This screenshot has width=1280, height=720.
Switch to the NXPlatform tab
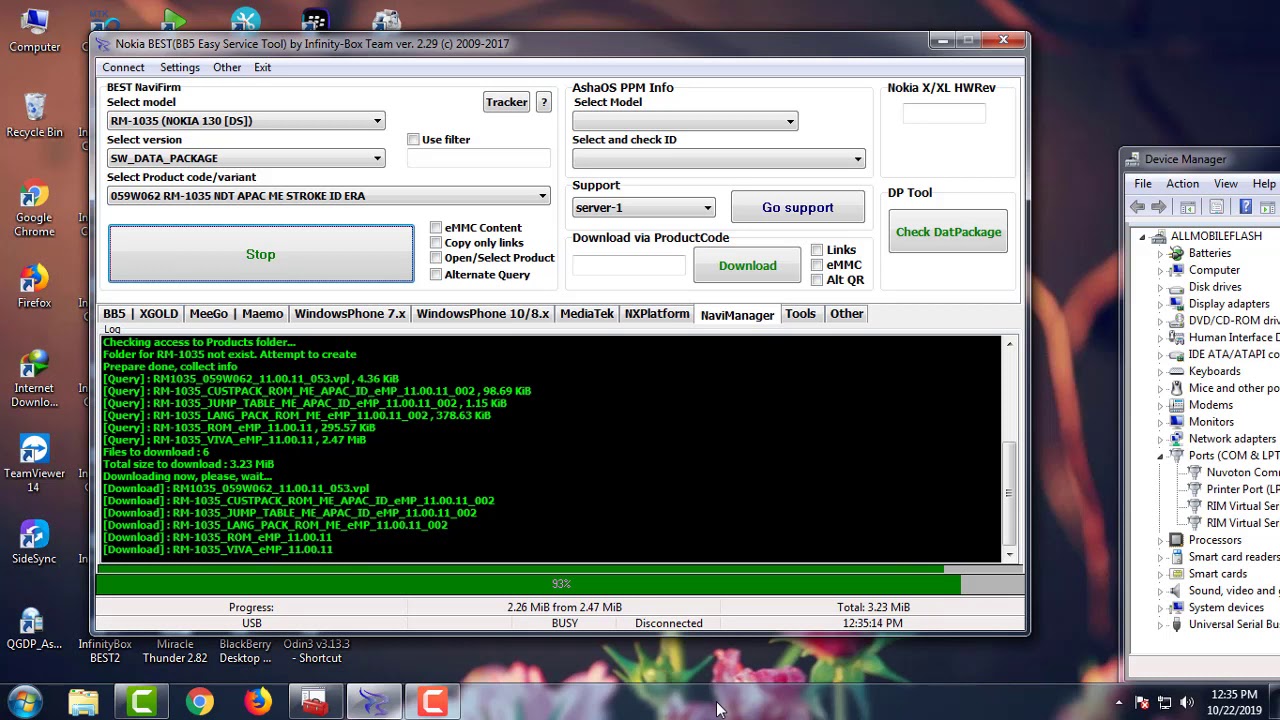657,314
